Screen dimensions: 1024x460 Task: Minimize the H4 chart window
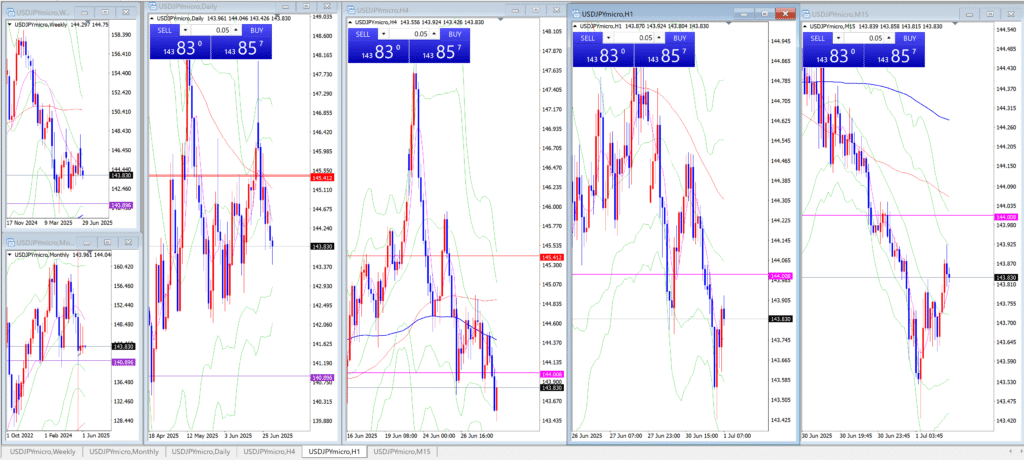click(515, 10)
